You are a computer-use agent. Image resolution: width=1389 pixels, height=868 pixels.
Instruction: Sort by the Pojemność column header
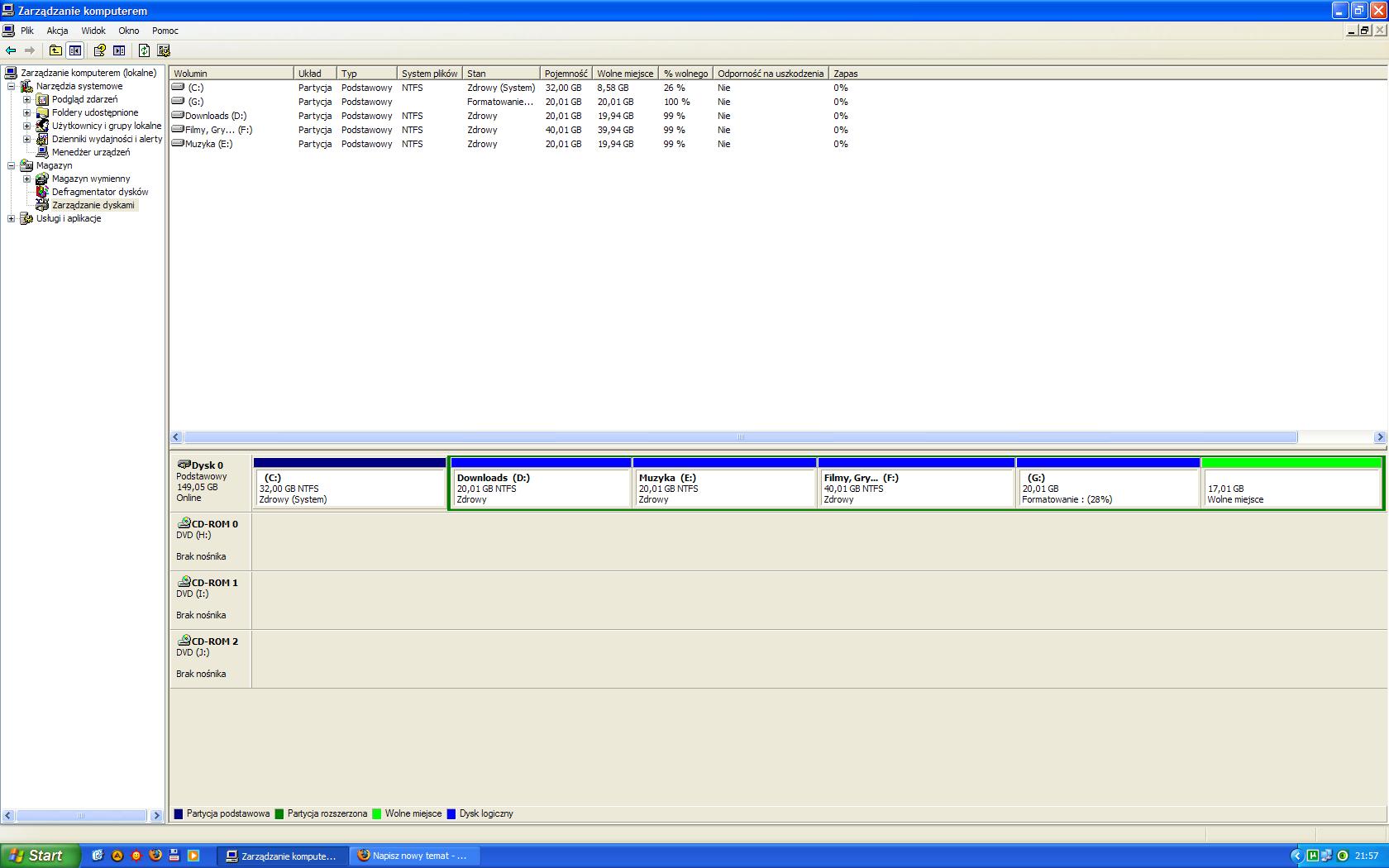click(566, 73)
